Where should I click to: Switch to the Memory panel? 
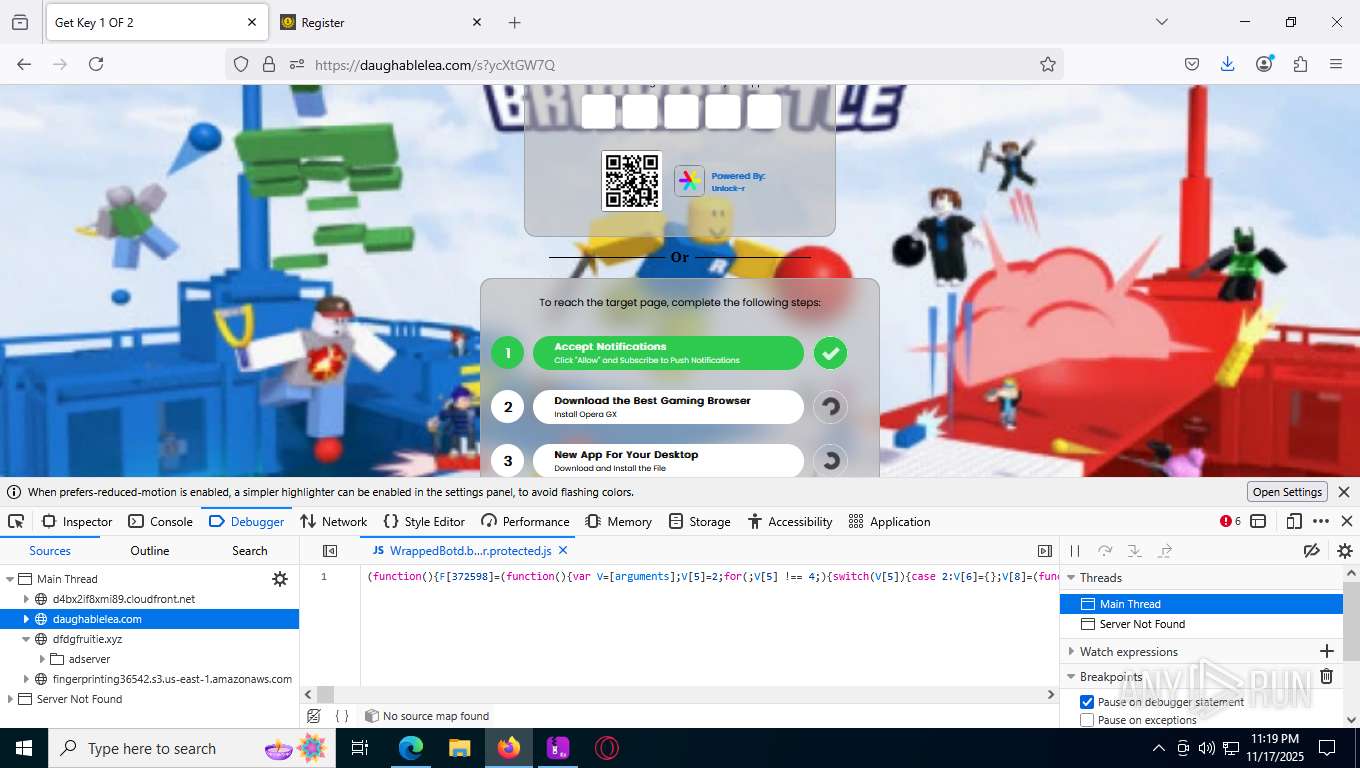[x=619, y=521]
